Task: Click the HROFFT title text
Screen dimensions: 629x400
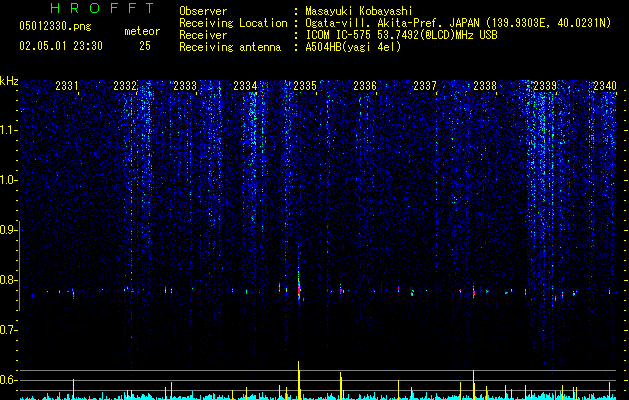Action: 102,8
